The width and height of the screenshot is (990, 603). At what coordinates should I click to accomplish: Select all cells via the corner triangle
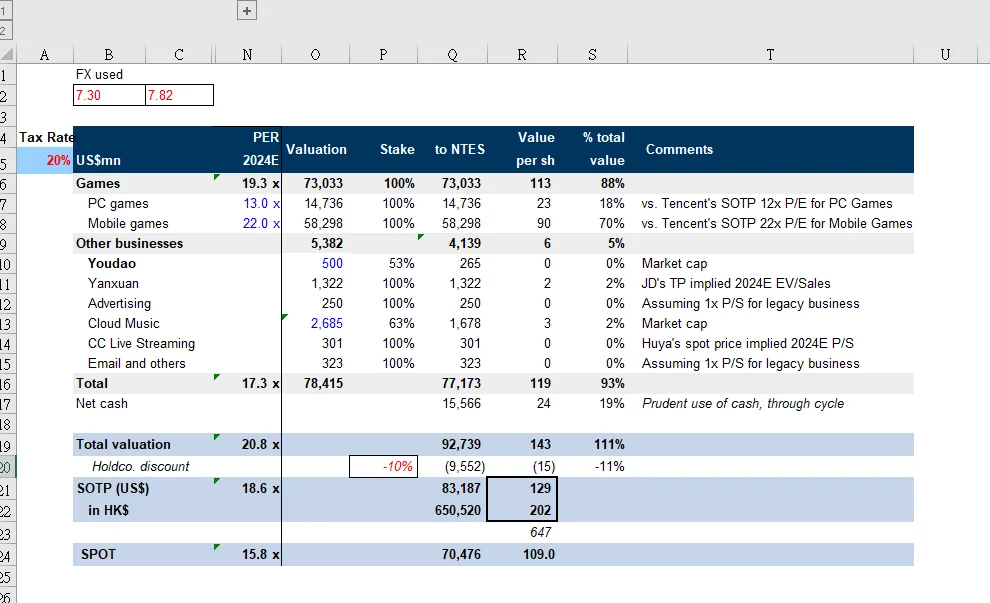8,54
